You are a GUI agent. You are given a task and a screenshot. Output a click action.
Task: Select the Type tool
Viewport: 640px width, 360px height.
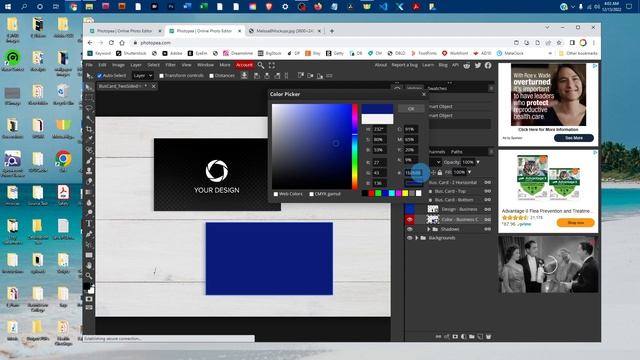(x=89, y=223)
